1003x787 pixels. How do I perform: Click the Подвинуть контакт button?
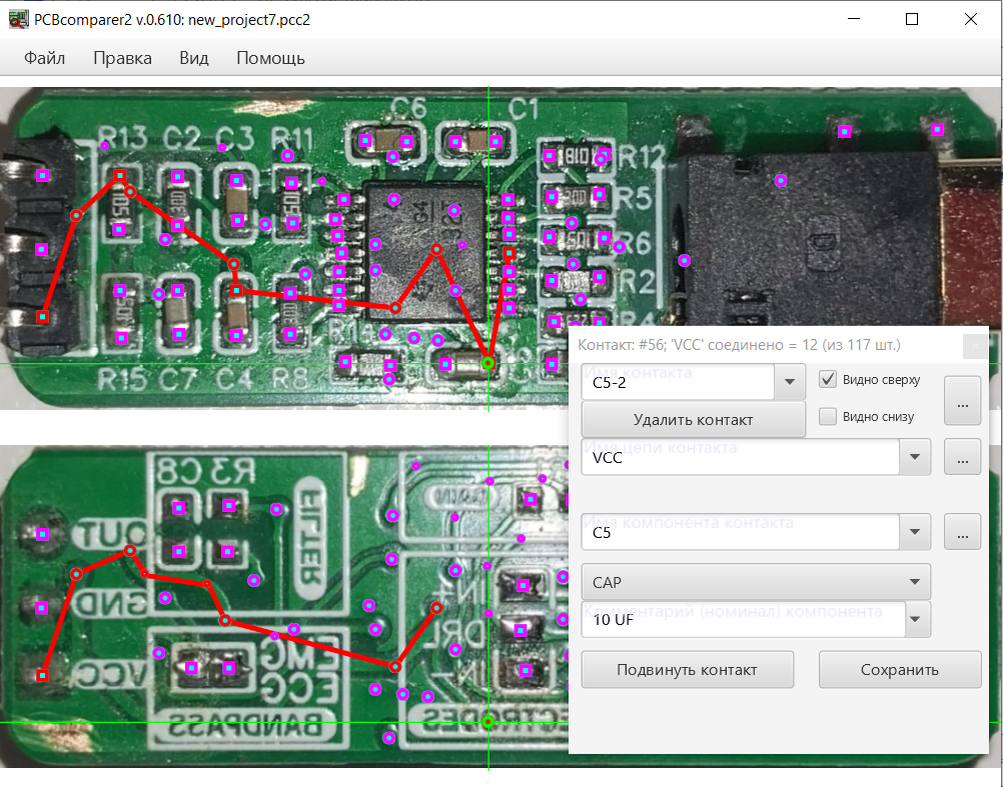point(687,669)
